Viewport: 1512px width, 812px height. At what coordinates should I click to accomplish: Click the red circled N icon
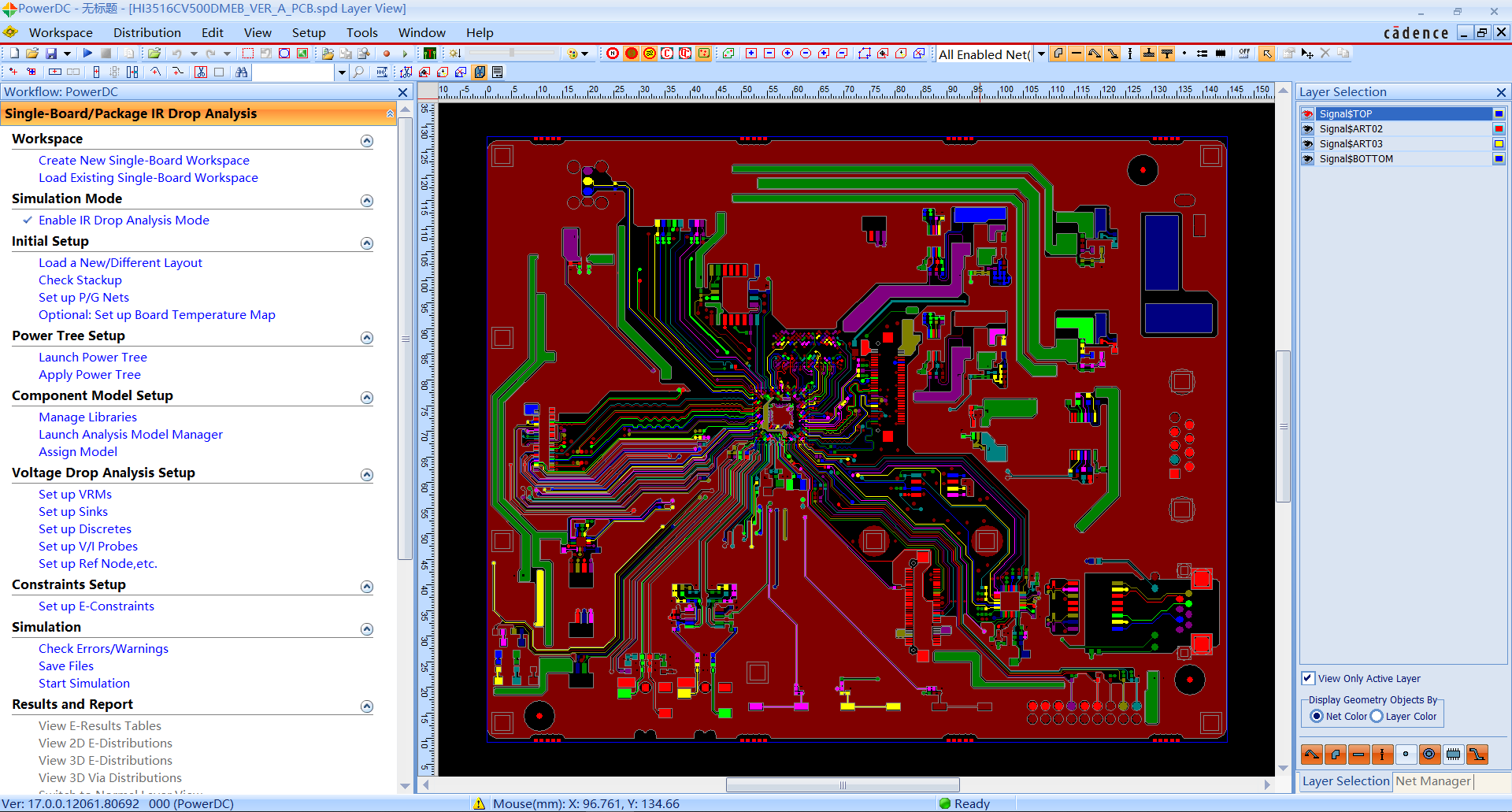613,54
